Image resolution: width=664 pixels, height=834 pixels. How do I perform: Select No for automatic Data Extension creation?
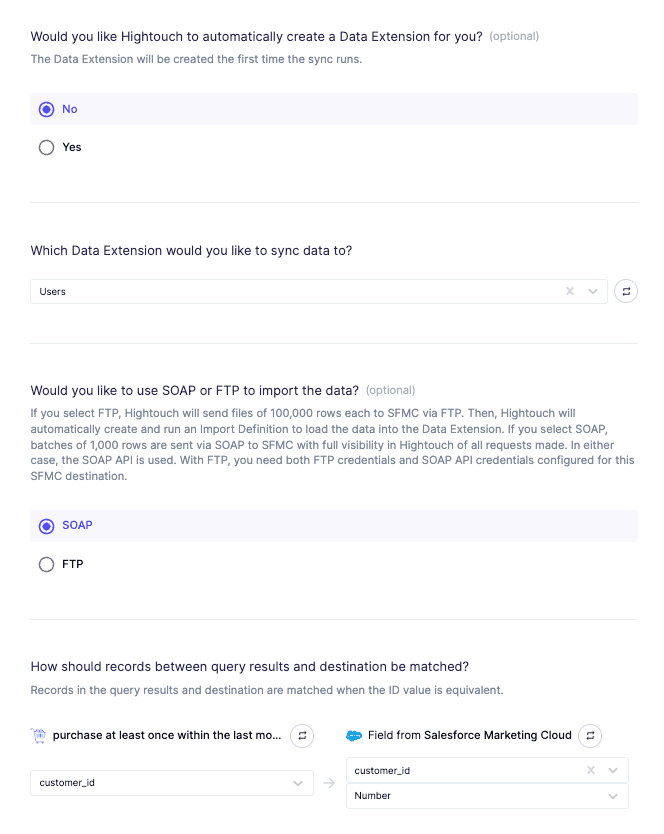click(47, 109)
